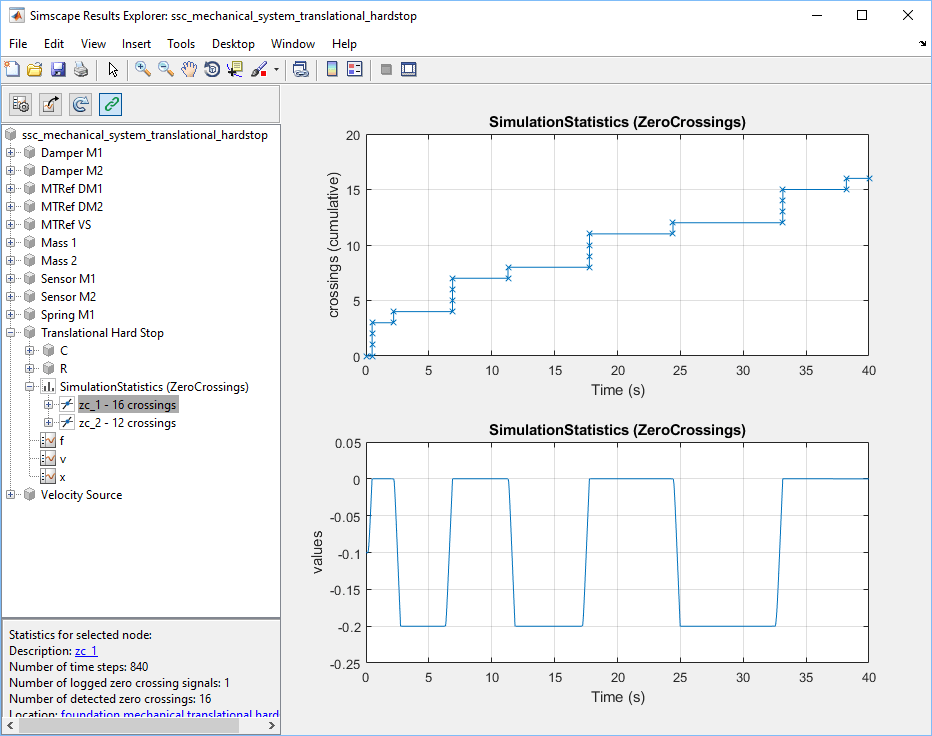The height and width of the screenshot is (736, 932).
Task: Collapse the Translational Hard Stop node
Action: pos(11,333)
